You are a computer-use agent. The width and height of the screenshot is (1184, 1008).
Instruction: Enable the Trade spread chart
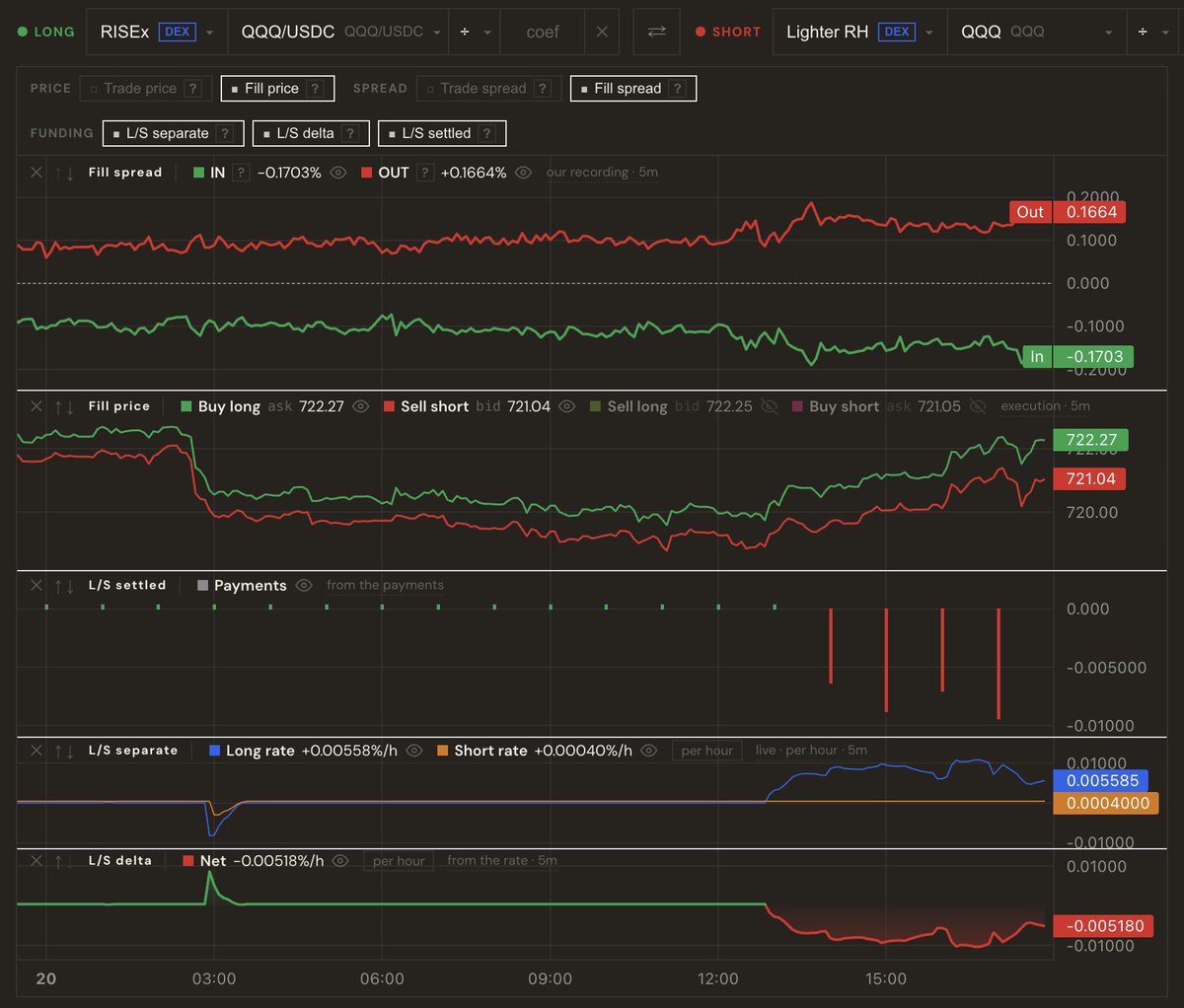coord(488,89)
